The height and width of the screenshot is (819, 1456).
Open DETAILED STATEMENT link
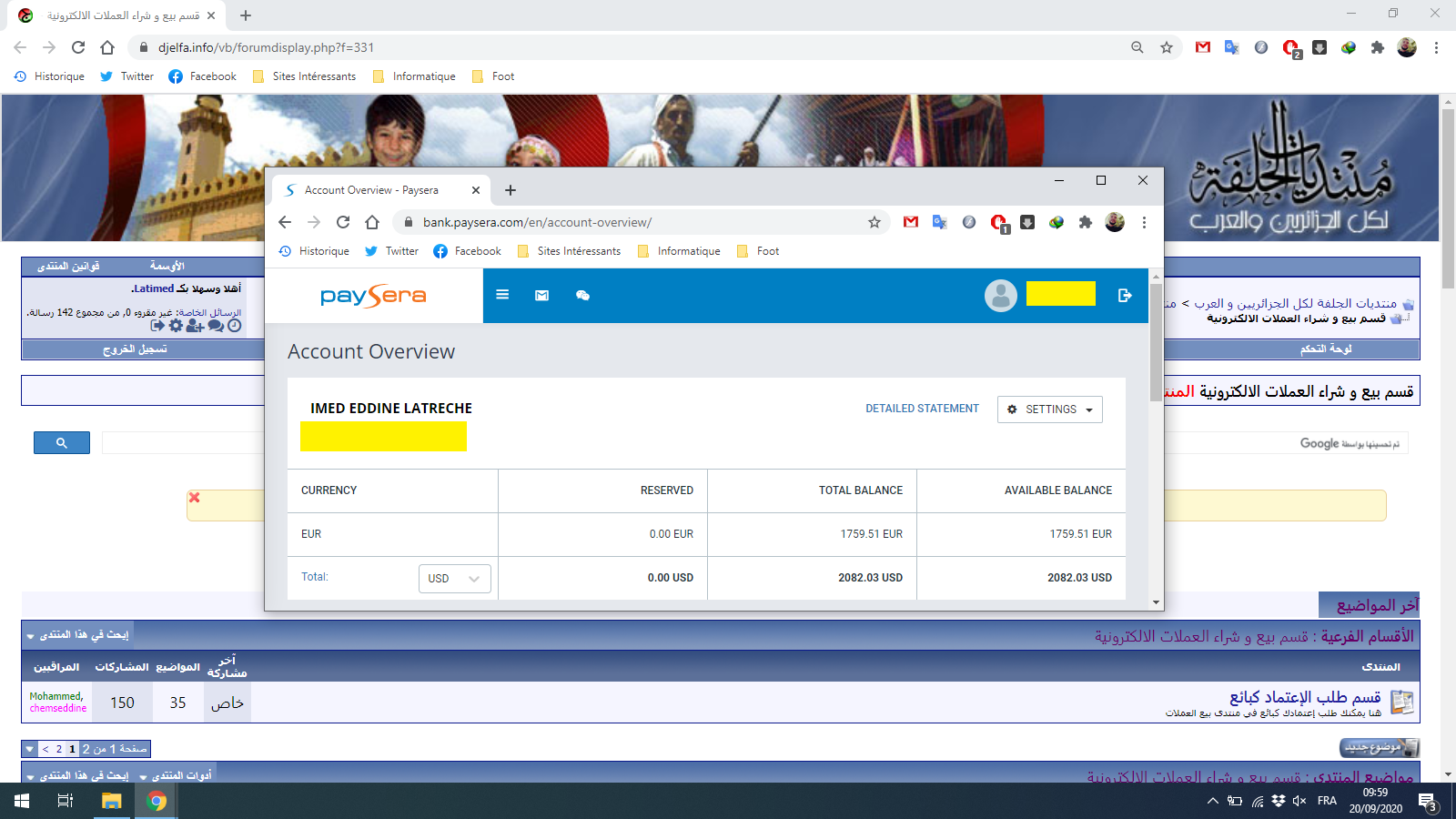point(922,409)
